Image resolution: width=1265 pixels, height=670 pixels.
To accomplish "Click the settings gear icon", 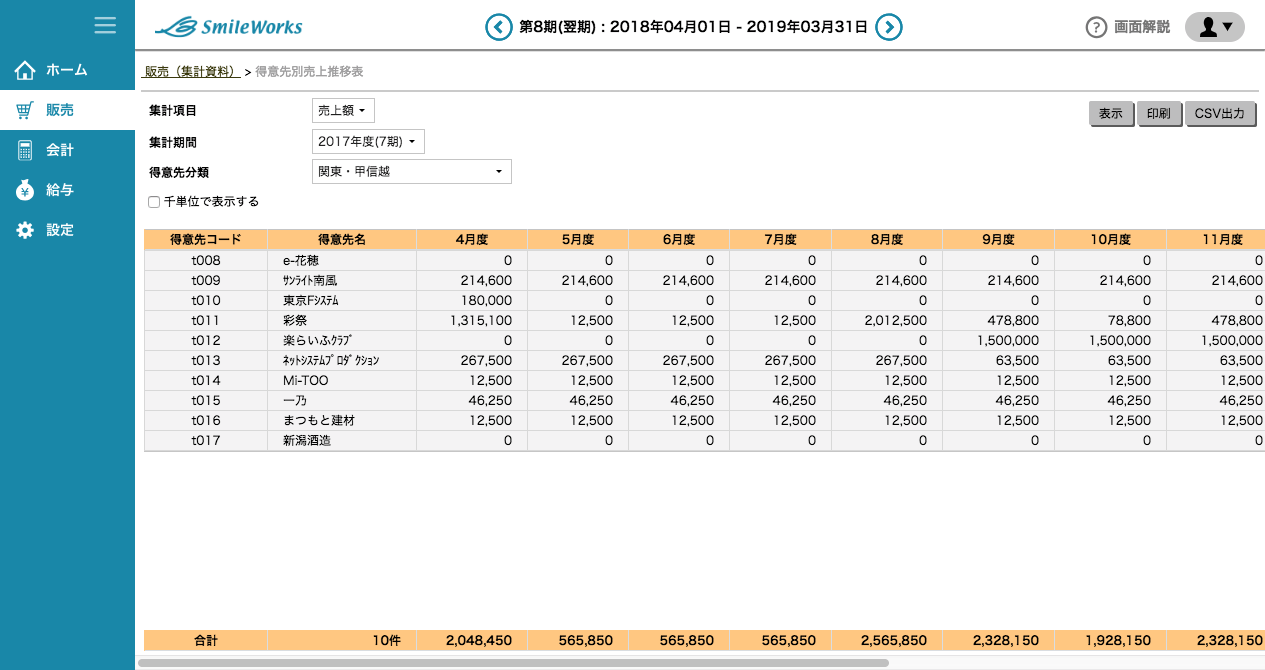I will [25, 230].
